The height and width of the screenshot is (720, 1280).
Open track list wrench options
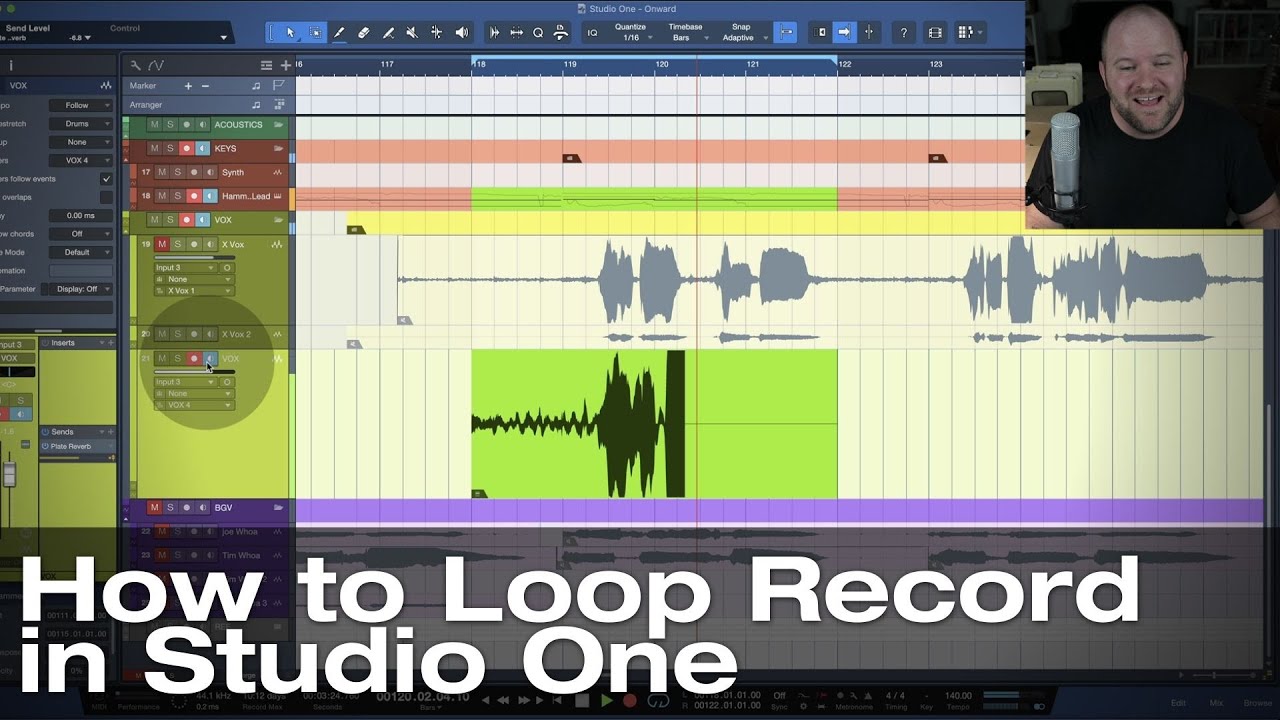pyautogui.click(x=136, y=65)
